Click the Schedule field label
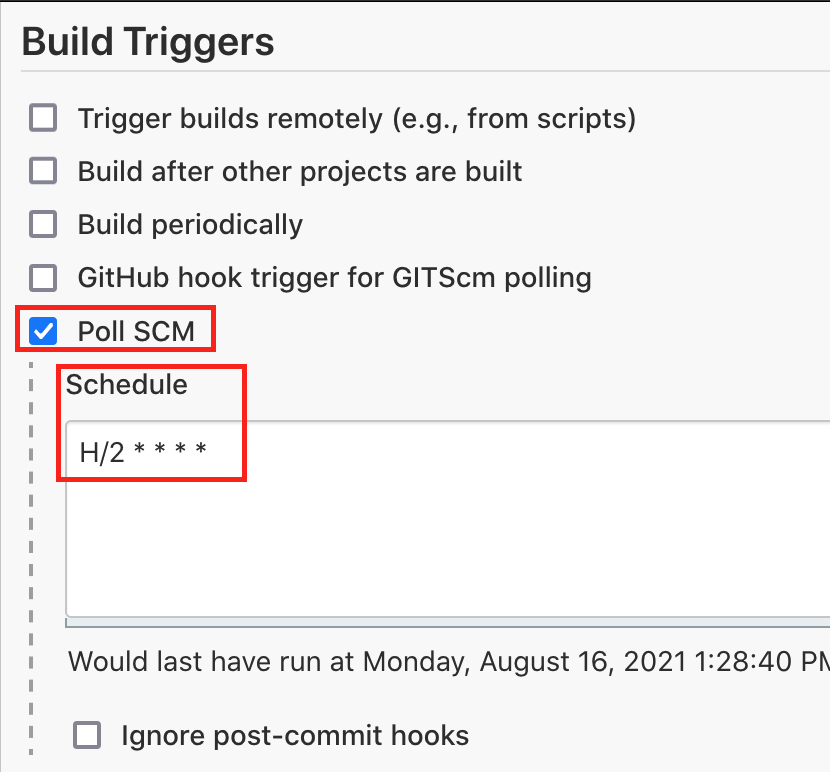The image size is (830, 772). tap(127, 384)
